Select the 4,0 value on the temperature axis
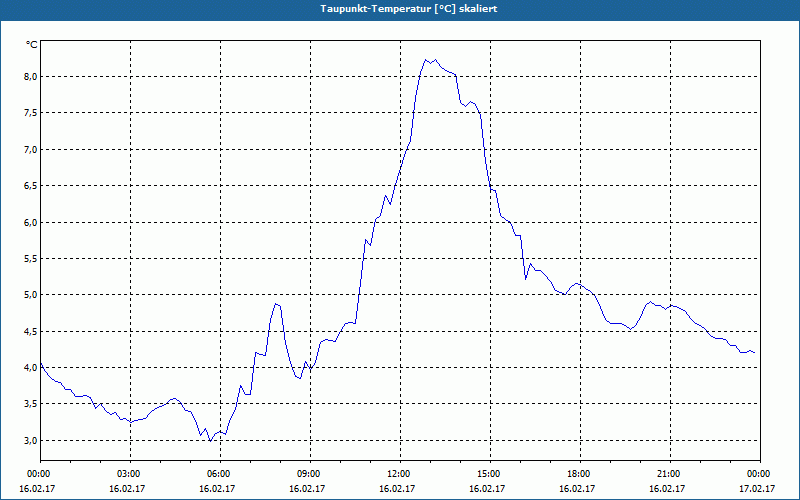 (31, 368)
